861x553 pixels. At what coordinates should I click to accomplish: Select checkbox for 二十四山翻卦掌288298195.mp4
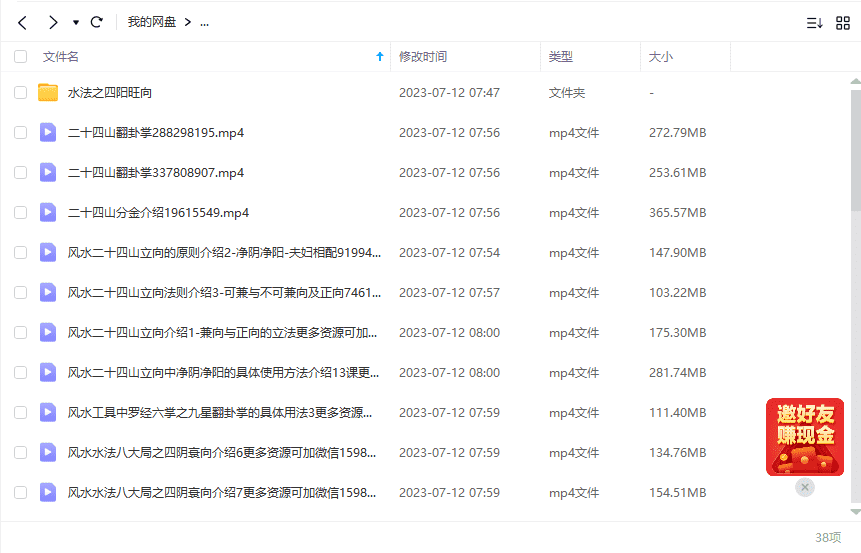pos(21,133)
